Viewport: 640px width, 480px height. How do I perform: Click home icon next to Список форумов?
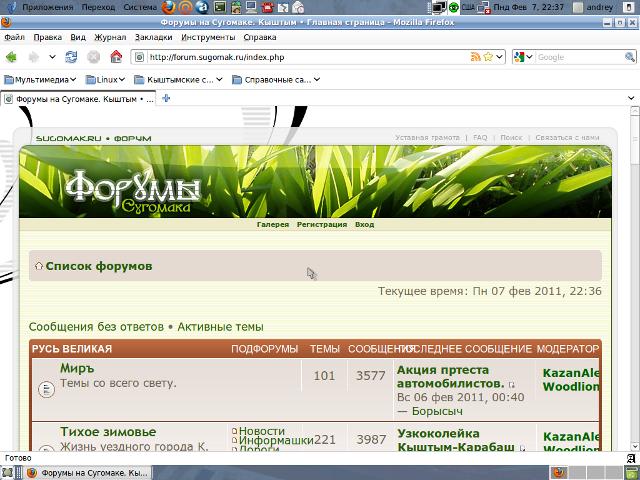(x=39, y=266)
